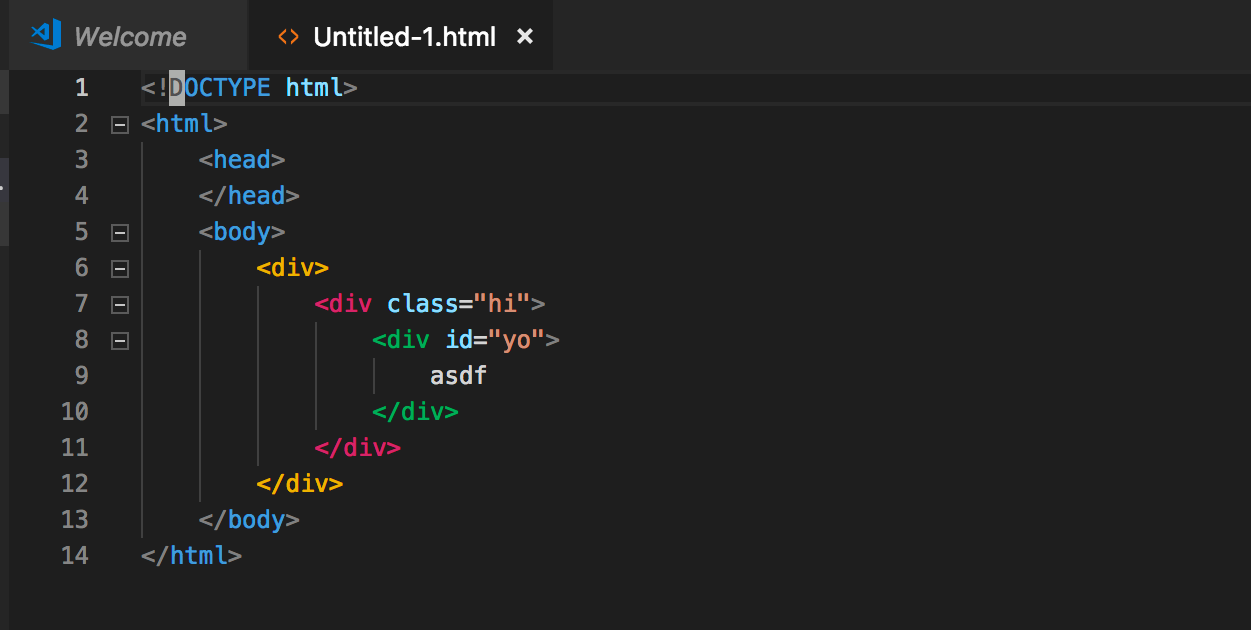Click the closing </html> tag on line 14
The image size is (1251, 630).
tap(192, 556)
